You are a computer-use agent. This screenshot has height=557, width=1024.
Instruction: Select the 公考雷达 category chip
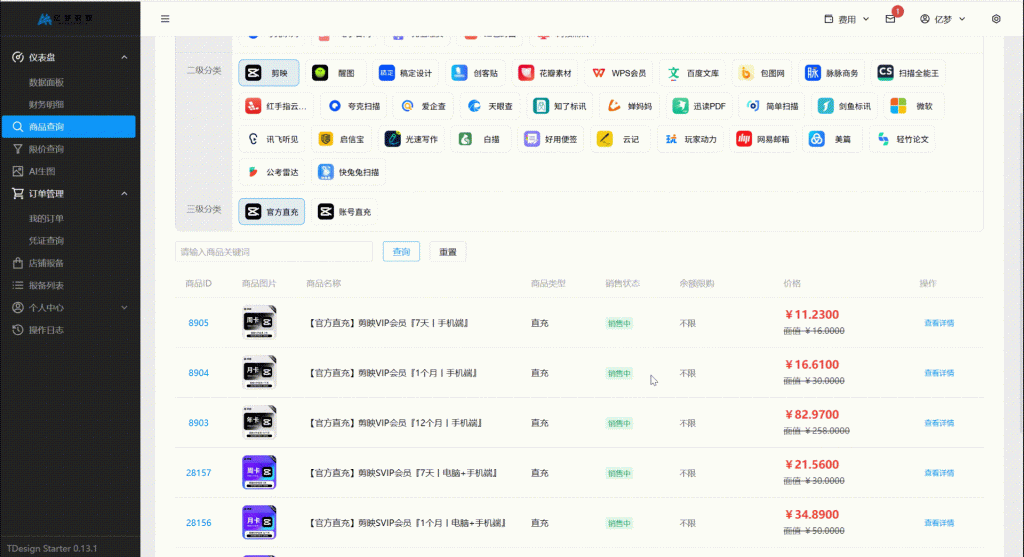click(272, 172)
